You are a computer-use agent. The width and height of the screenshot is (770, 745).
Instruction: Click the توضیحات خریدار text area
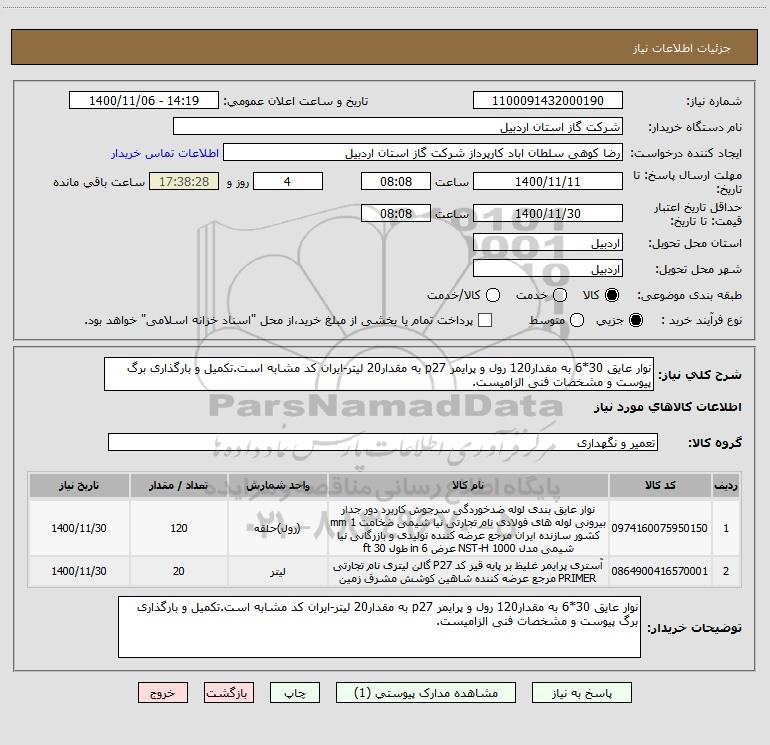point(379,627)
